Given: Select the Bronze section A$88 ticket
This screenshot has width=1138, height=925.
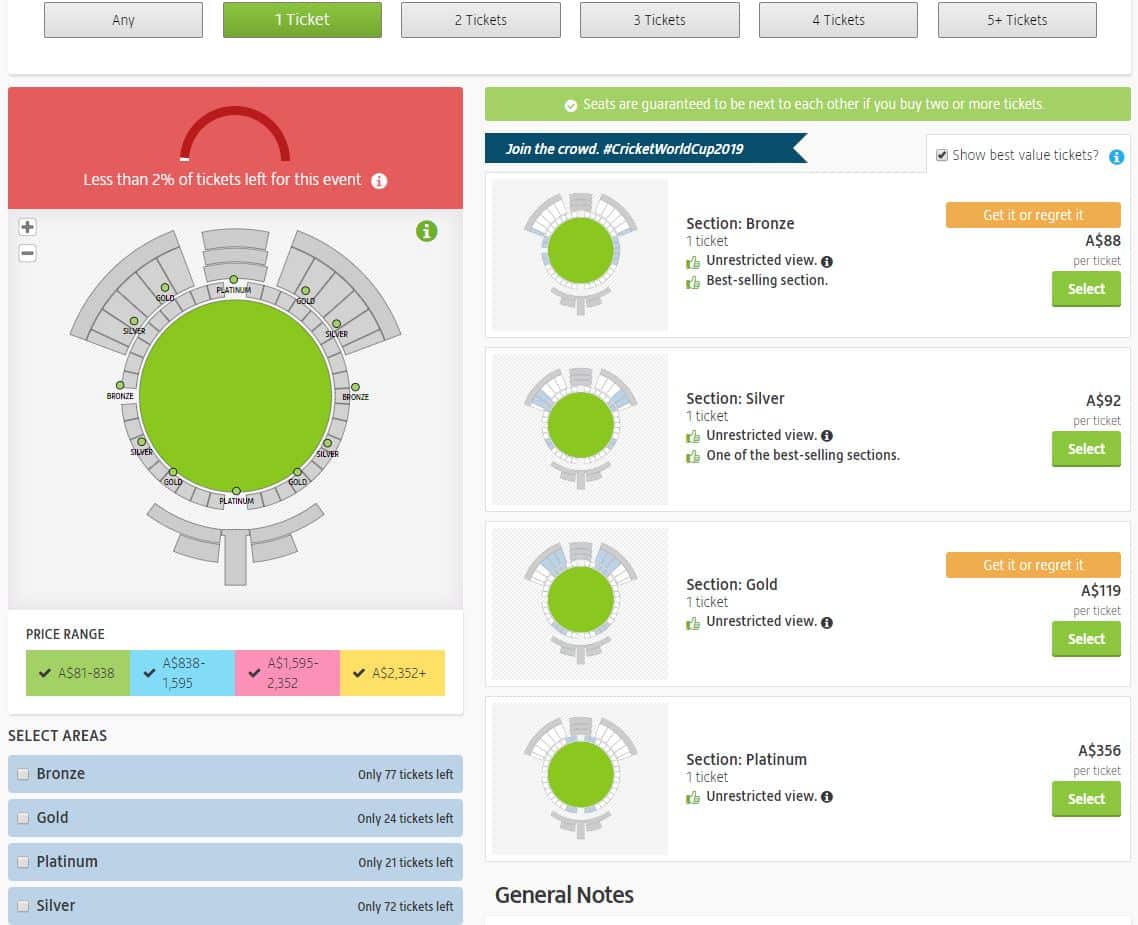Looking at the screenshot, I should (1085, 289).
